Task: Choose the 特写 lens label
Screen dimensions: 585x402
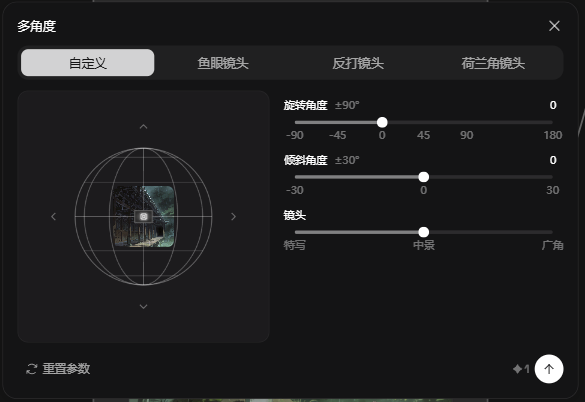Action: point(294,245)
